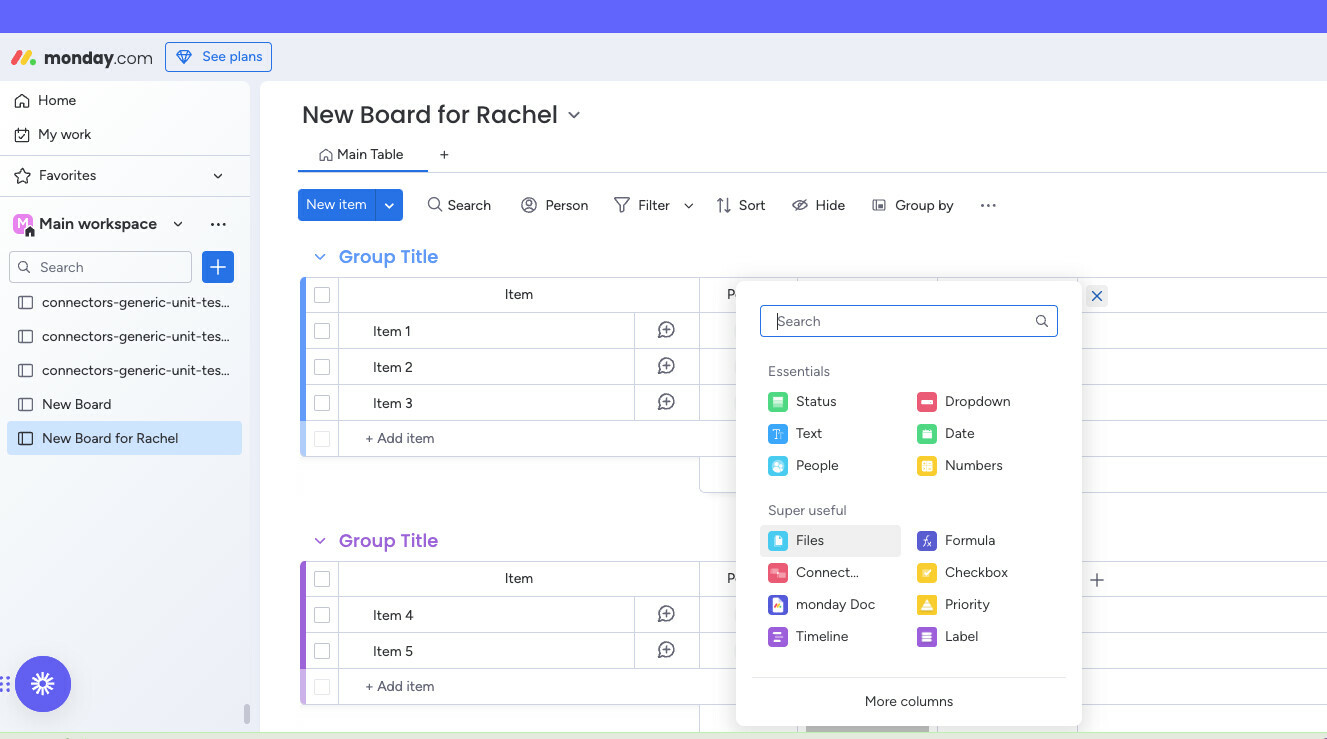Select all items in first group header

pyautogui.click(x=322, y=295)
